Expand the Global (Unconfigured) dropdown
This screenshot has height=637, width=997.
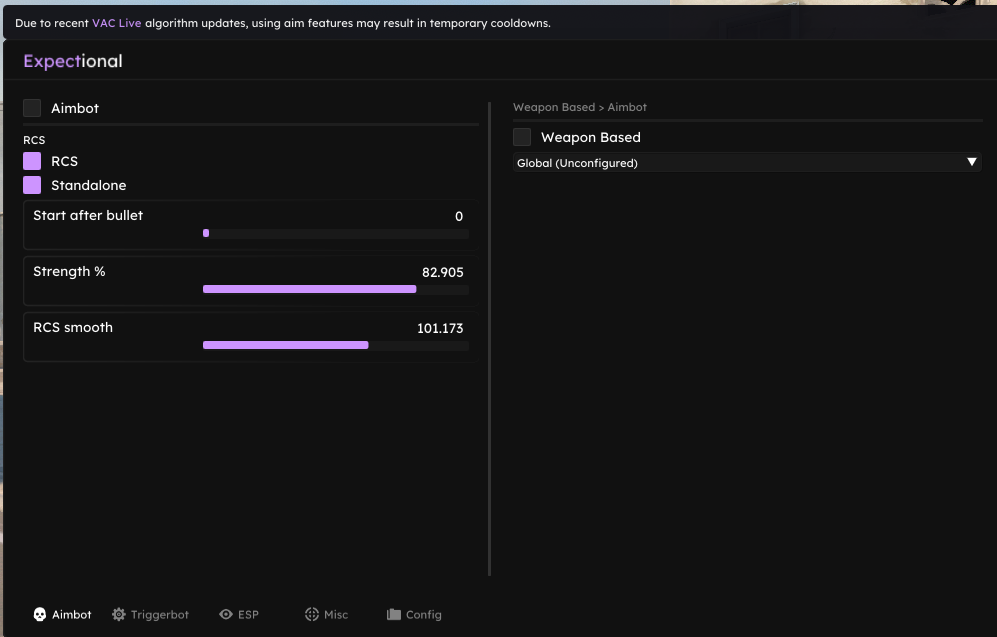click(x=747, y=162)
